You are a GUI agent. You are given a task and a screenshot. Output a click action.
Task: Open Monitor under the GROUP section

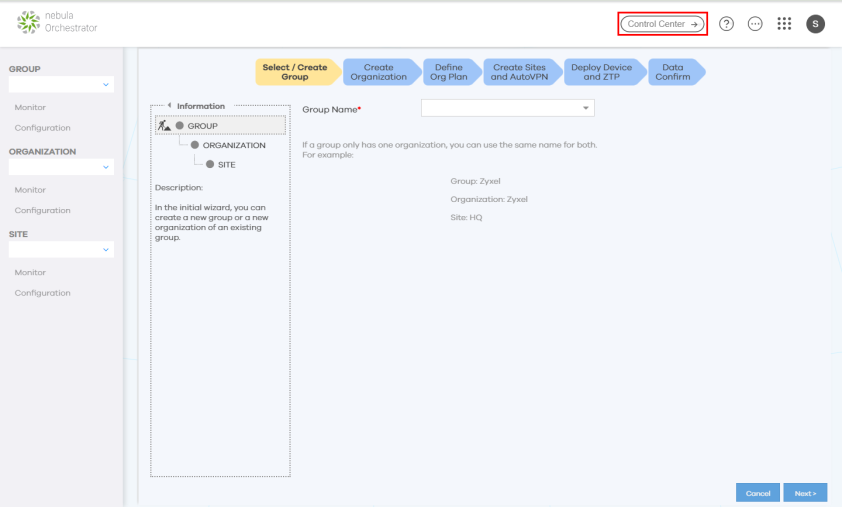pyautogui.click(x=30, y=107)
